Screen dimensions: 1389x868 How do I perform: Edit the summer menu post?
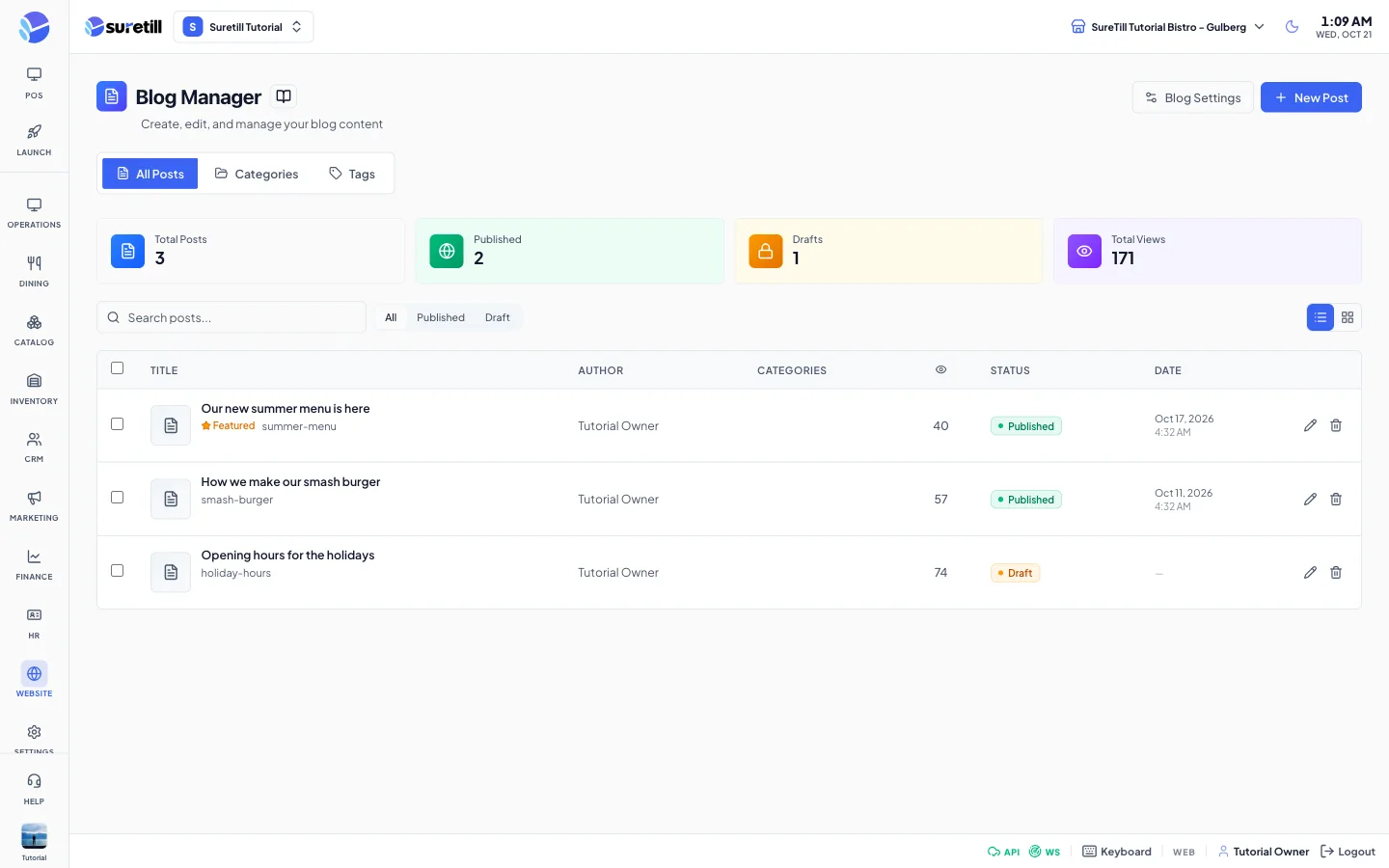(x=1310, y=425)
